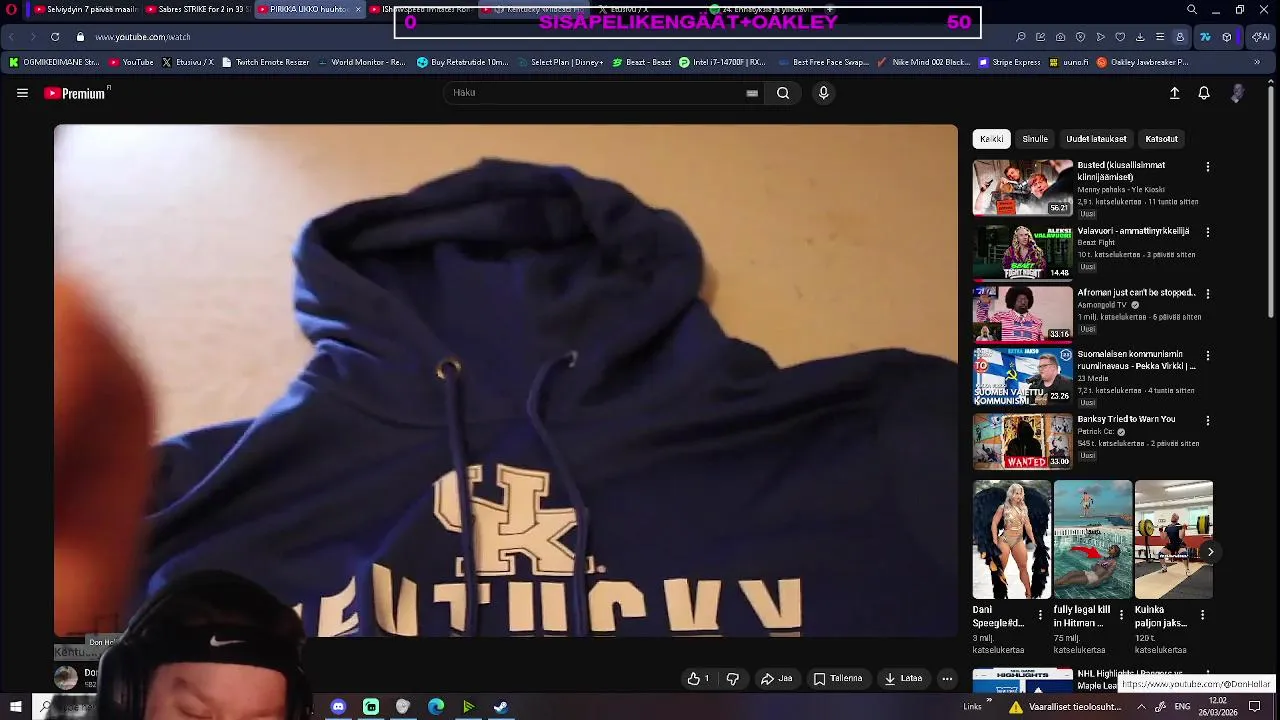
Task: Click the Opera toolbar snapshot camera icon
Action: (x=1061, y=37)
